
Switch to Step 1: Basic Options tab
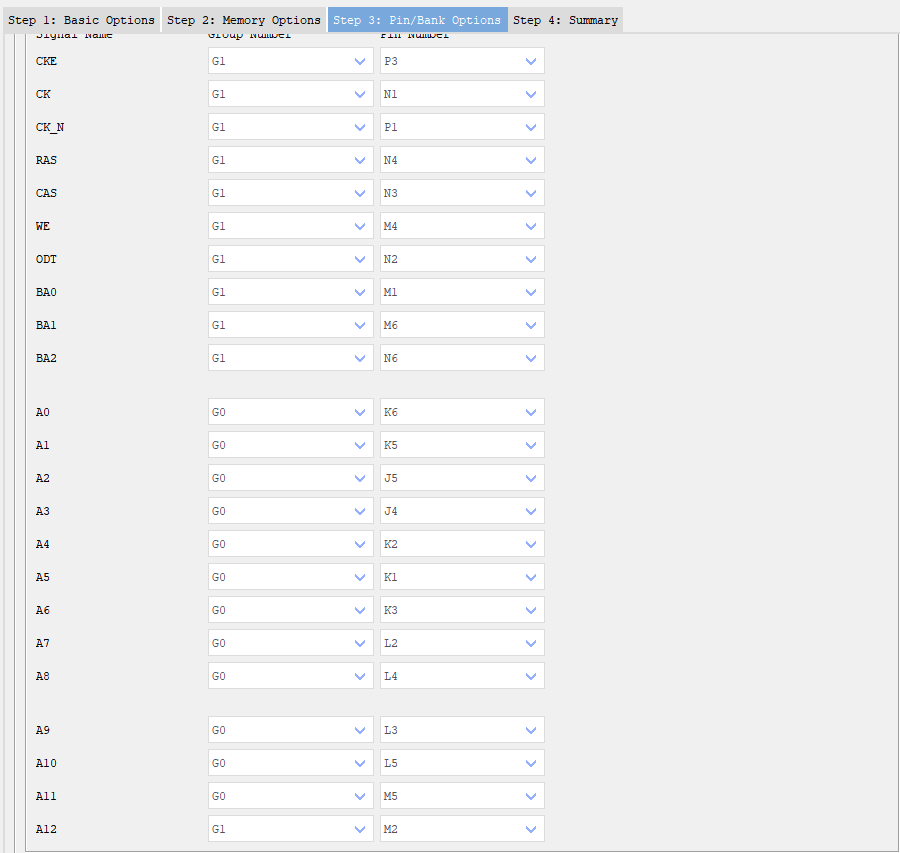coord(81,20)
